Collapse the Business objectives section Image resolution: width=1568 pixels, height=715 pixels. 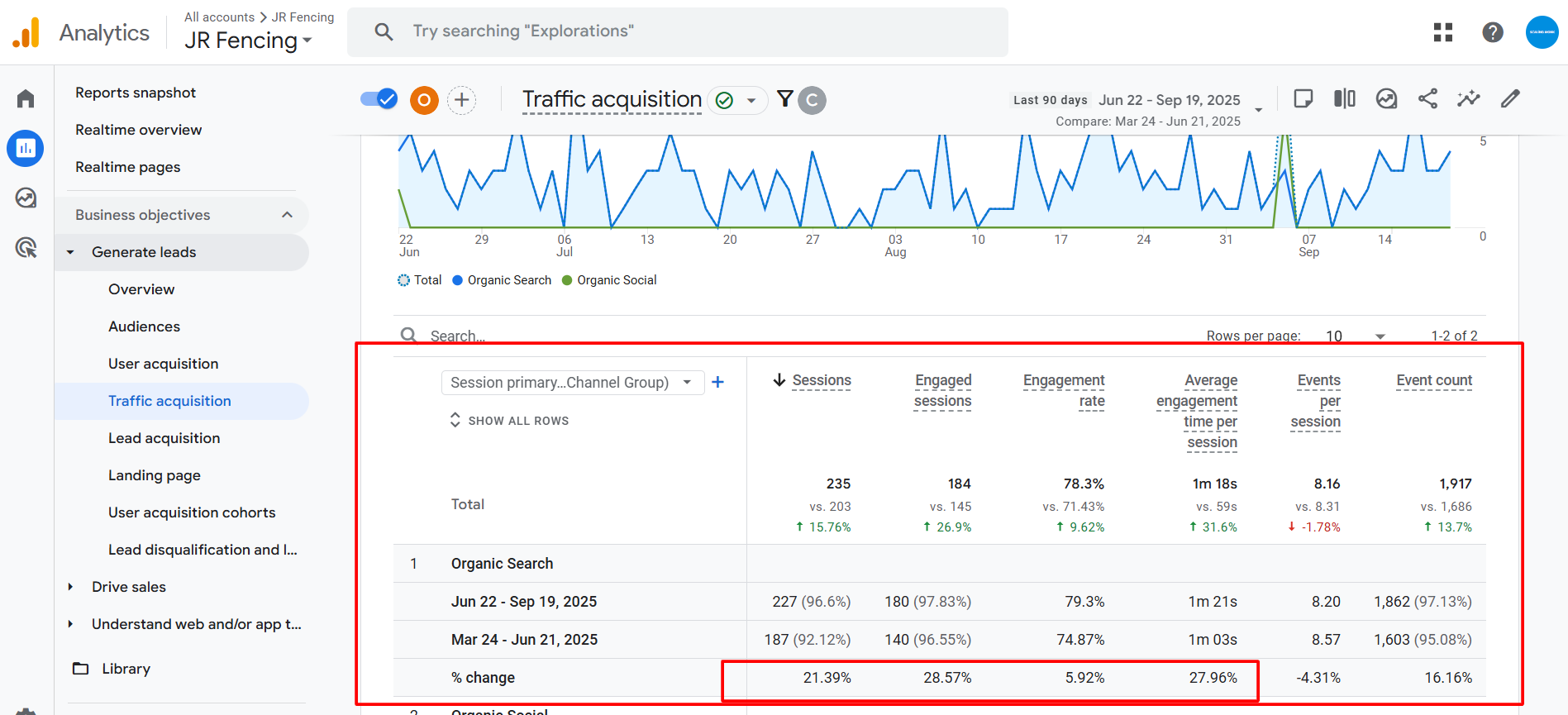click(287, 215)
